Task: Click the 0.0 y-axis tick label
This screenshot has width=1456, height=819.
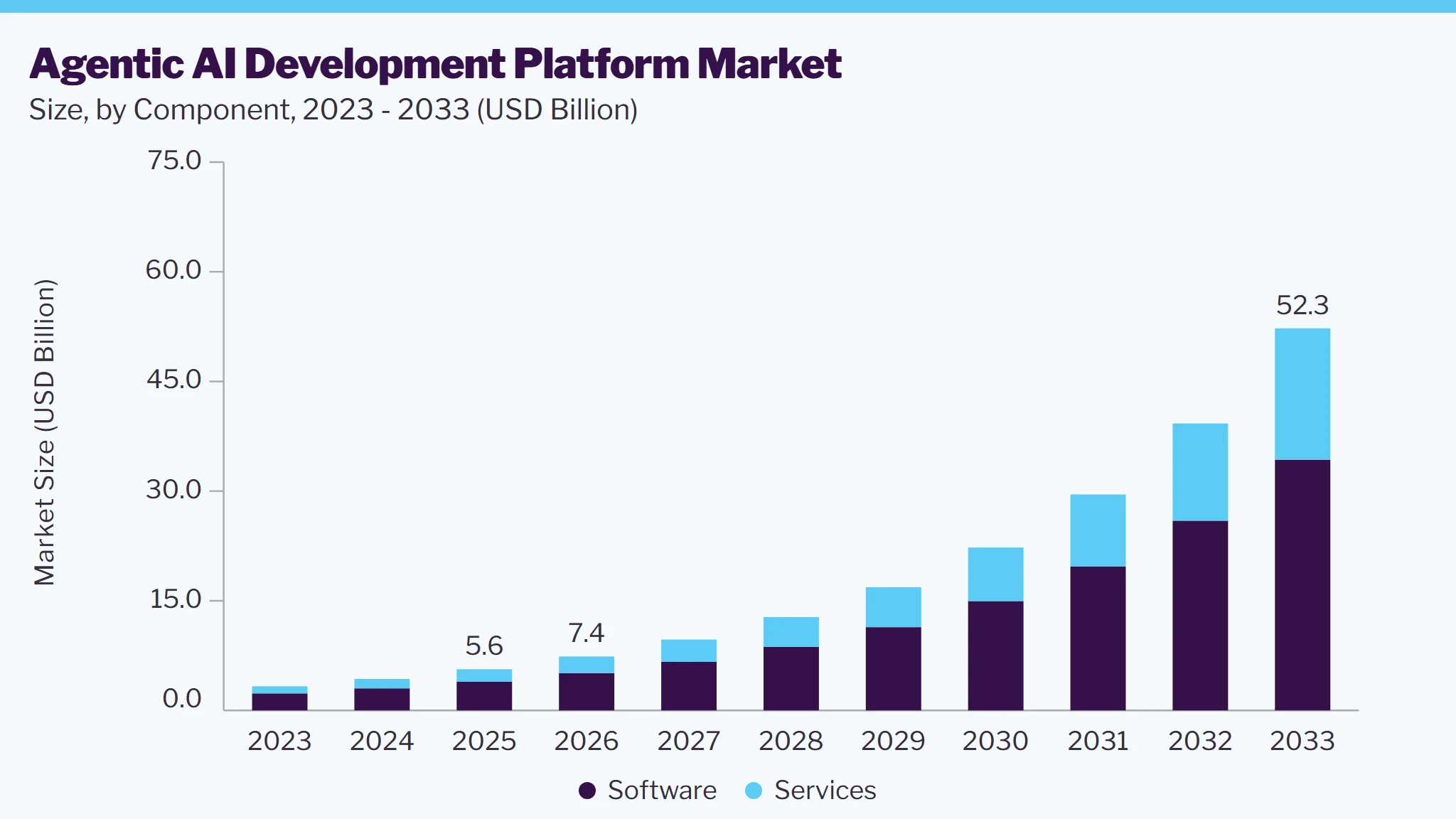Action: click(x=182, y=699)
